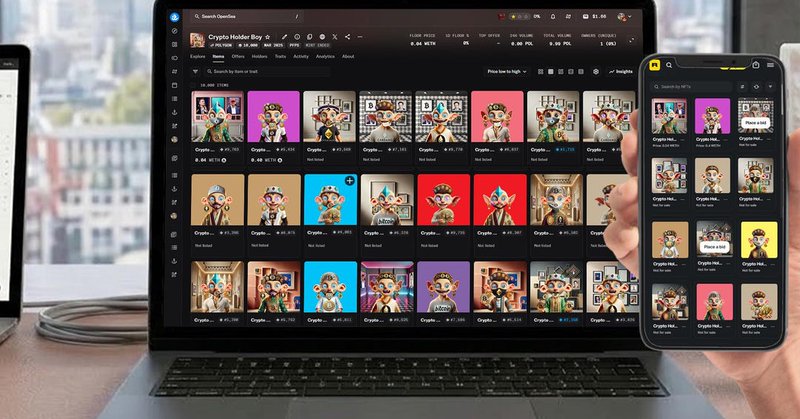Open the profile avatar dropdown

tap(624, 16)
